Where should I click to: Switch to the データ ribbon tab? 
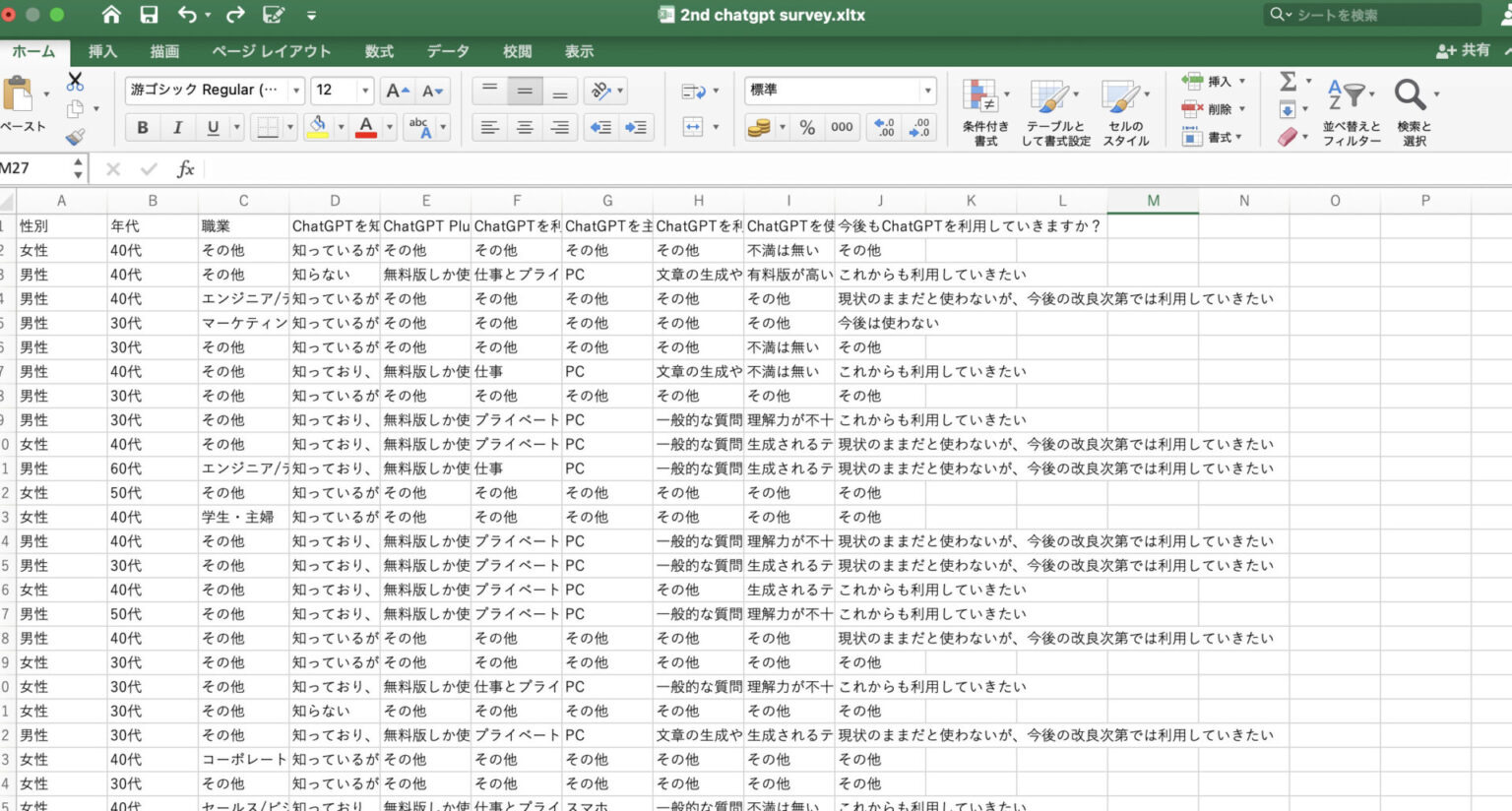[448, 51]
